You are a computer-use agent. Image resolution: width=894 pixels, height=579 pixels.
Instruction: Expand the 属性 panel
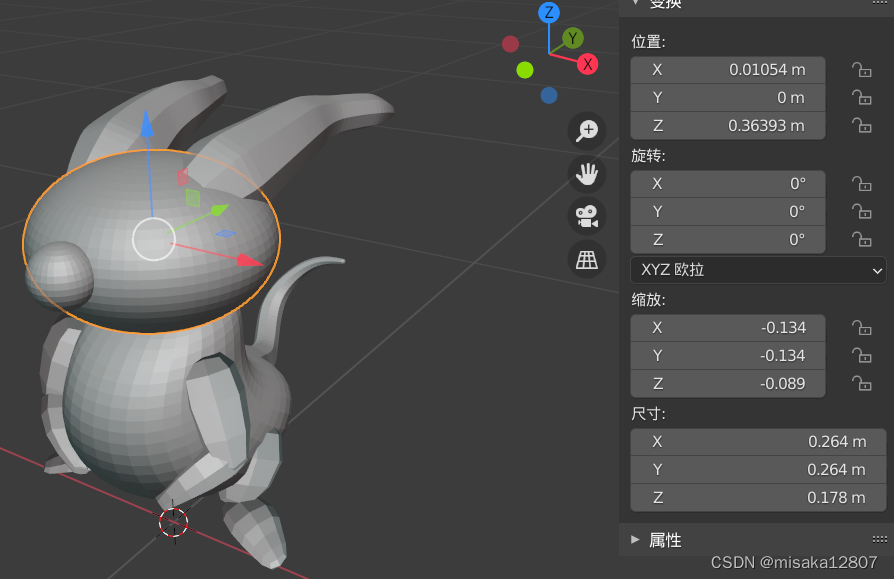click(x=635, y=540)
